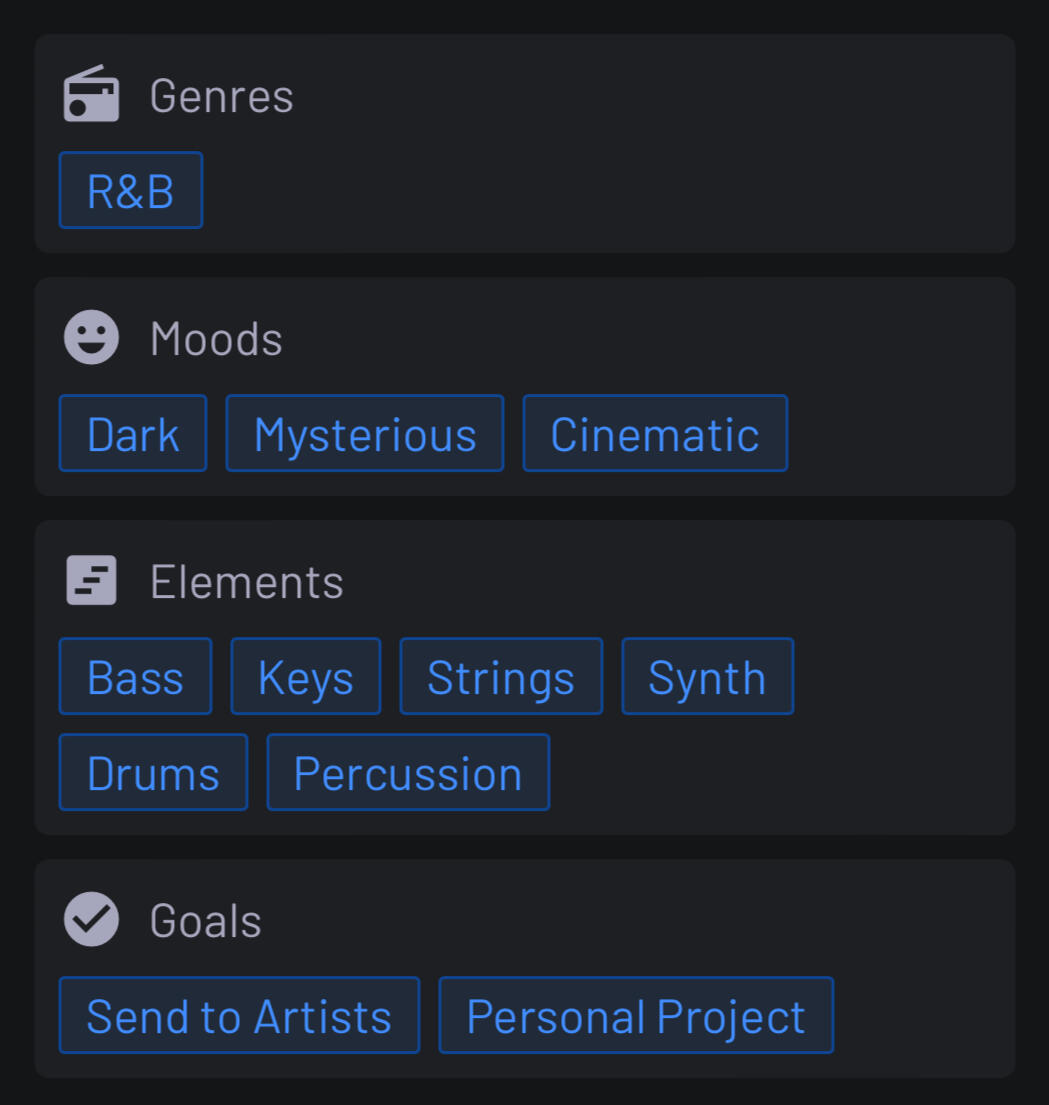Image resolution: width=1049 pixels, height=1105 pixels.
Task: Deselect the Synth element tag
Action: point(707,677)
